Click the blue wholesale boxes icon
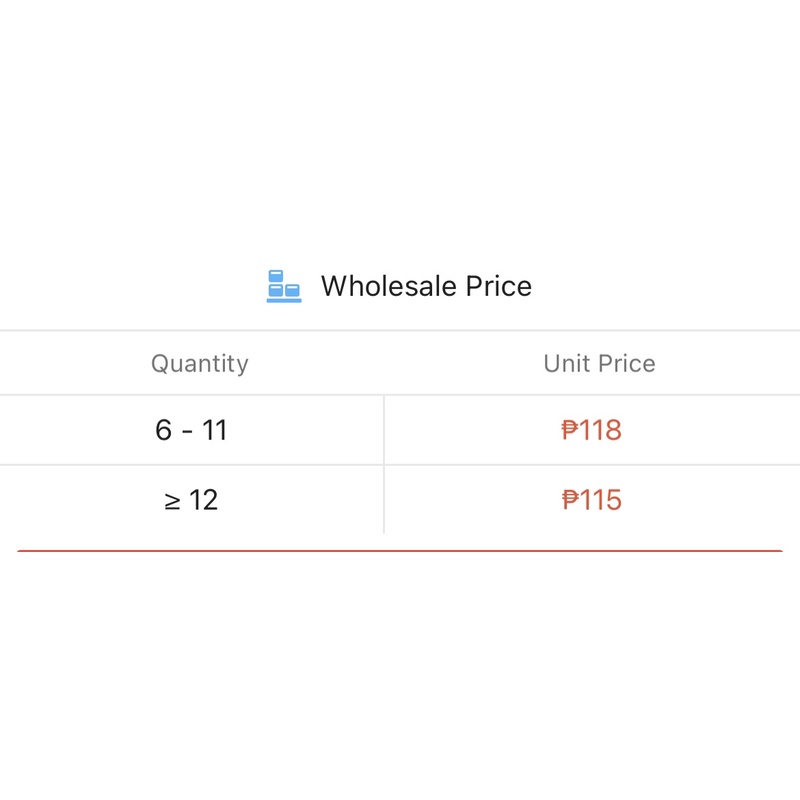The width and height of the screenshot is (800, 800). click(x=284, y=286)
